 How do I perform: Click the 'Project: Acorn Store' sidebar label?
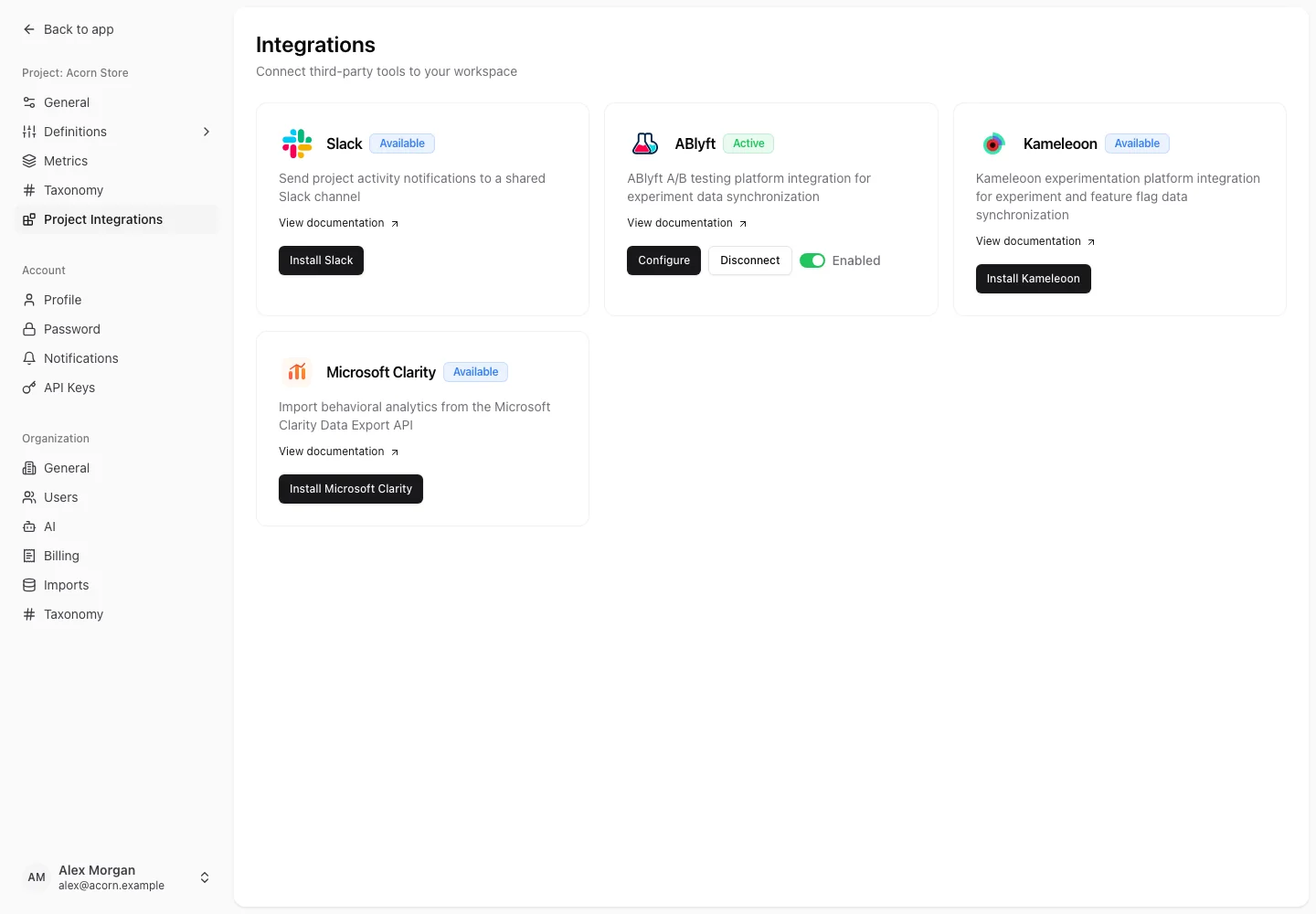[75, 73]
